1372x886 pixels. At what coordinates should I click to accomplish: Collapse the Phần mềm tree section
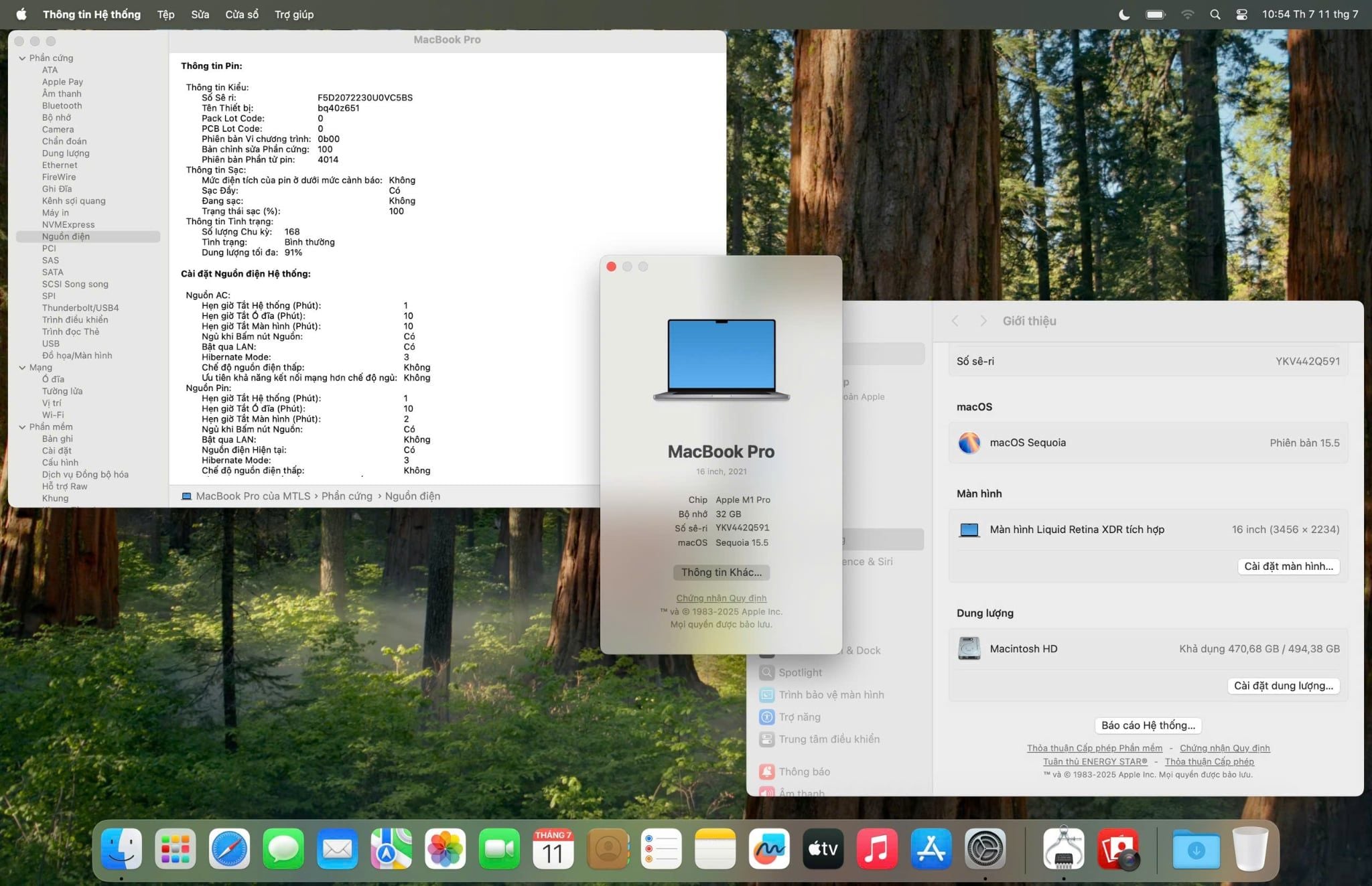pyautogui.click(x=22, y=427)
